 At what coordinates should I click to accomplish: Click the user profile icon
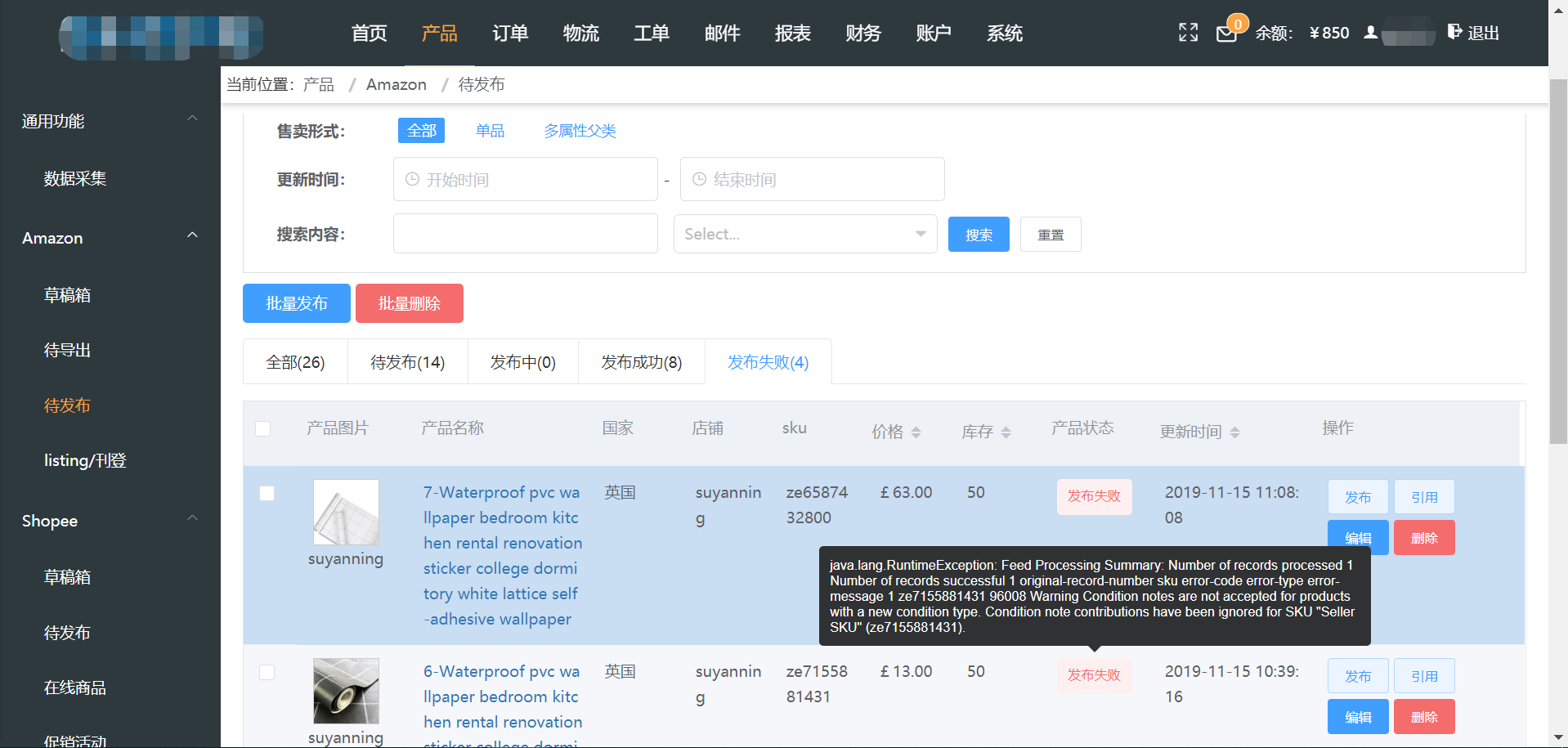1371,33
